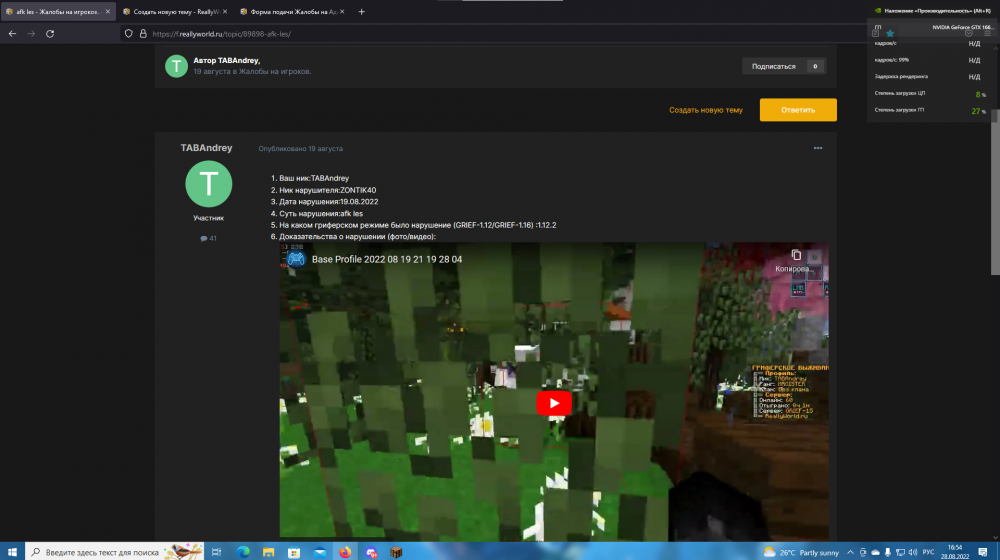Click the blue bookmark star icon
Screen dimensions: 1000x560
pos(890,33)
